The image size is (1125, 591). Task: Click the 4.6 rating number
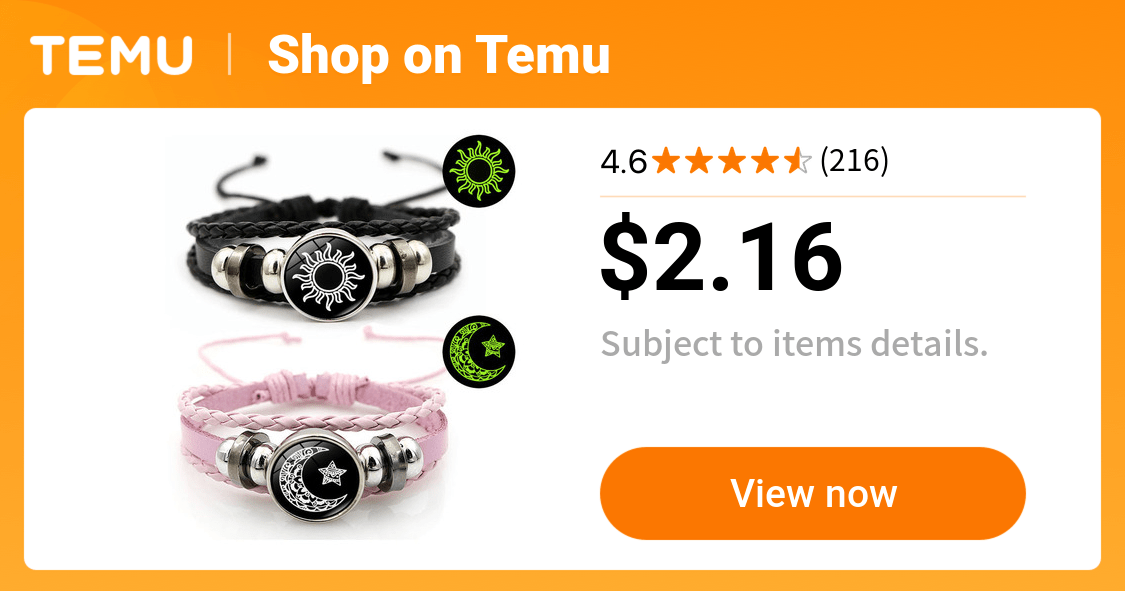(x=623, y=162)
